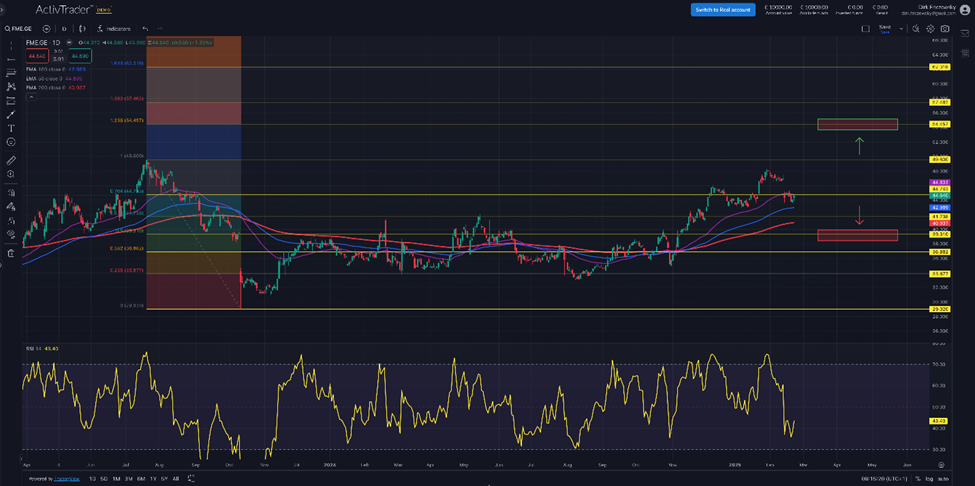This screenshot has height=486, width=975.
Task: Toggle the auto scale option
Action: 943,479
